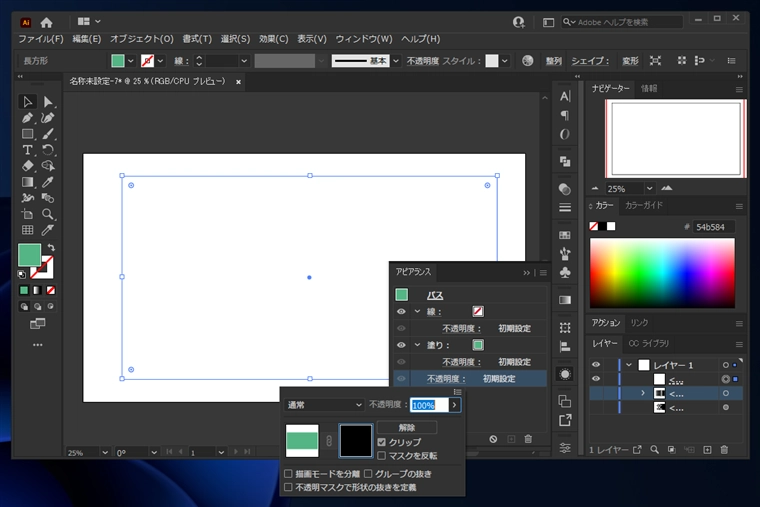
Task: Click the 解除 button
Action: pos(407,428)
